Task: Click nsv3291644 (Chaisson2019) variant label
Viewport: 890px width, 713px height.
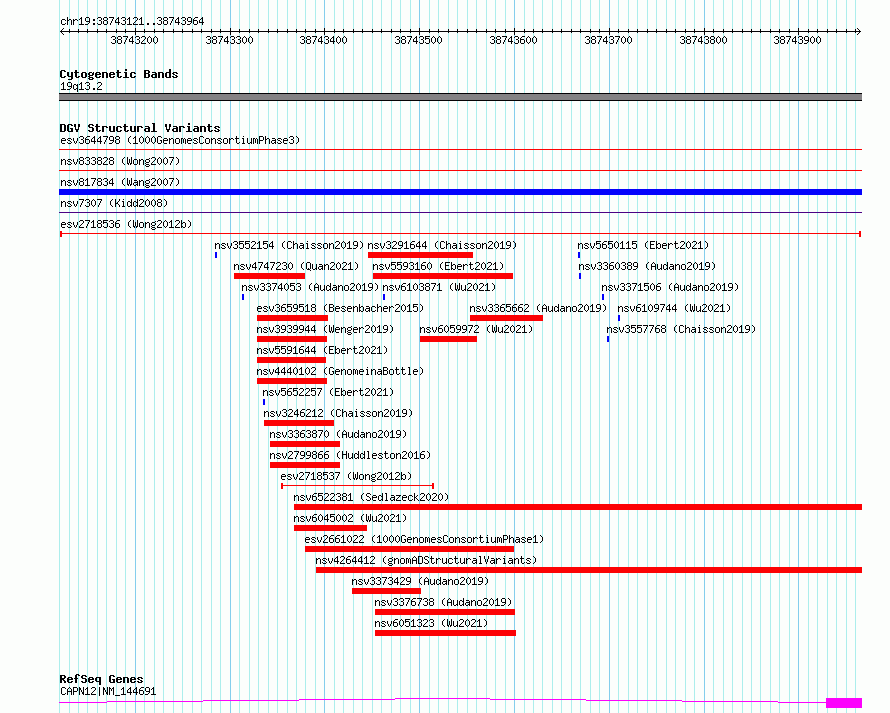Action: tap(442, 245)
